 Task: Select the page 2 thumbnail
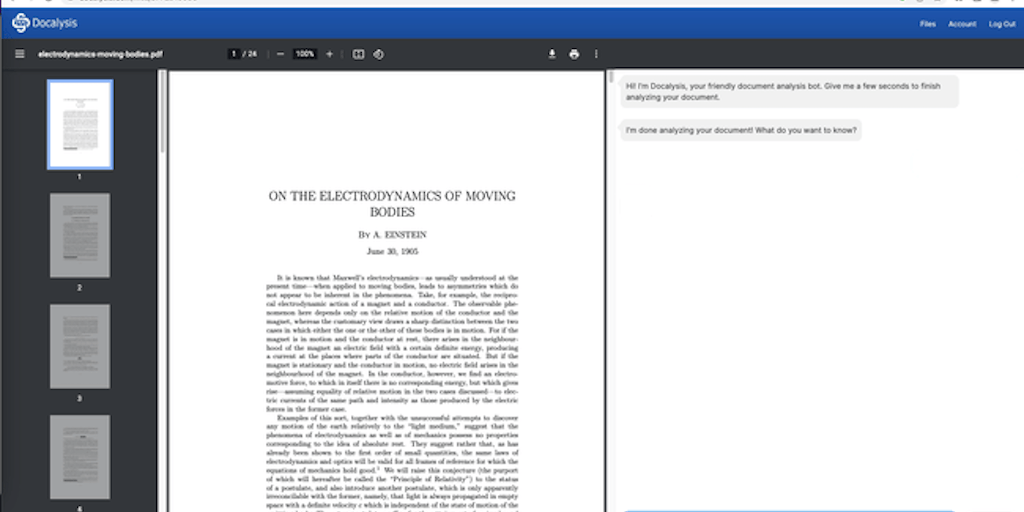(80, 235)
